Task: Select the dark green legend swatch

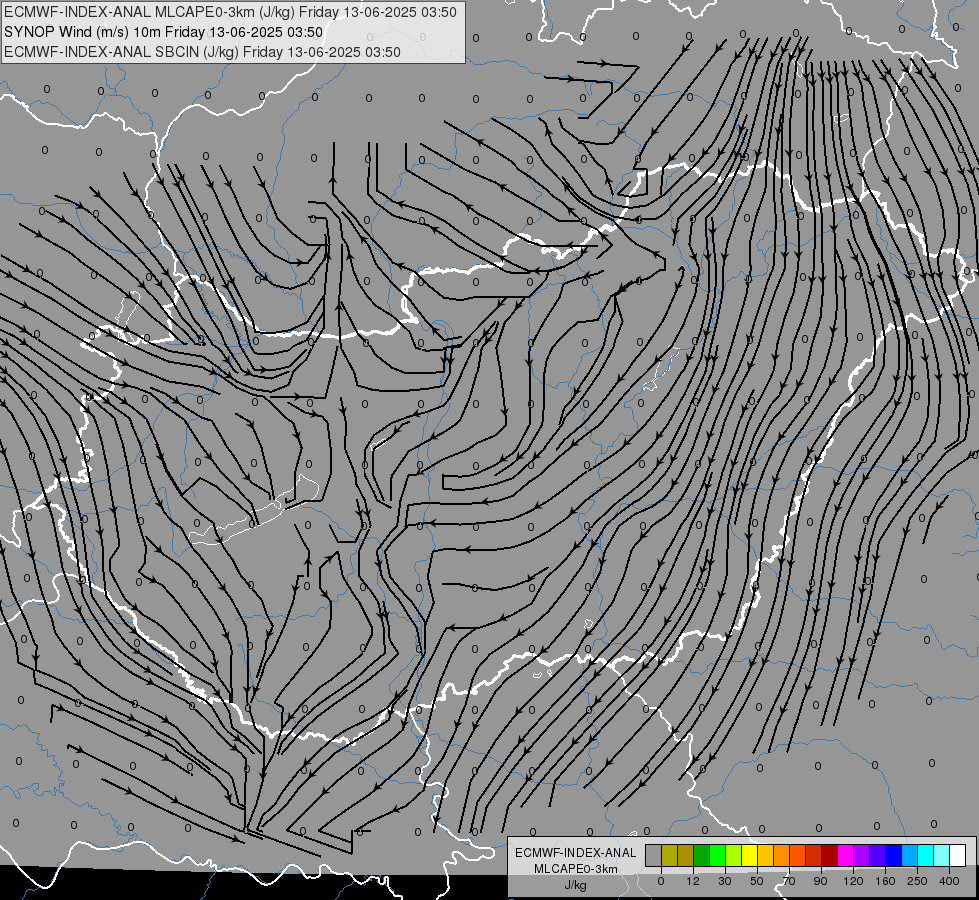Action: [702, 855]
